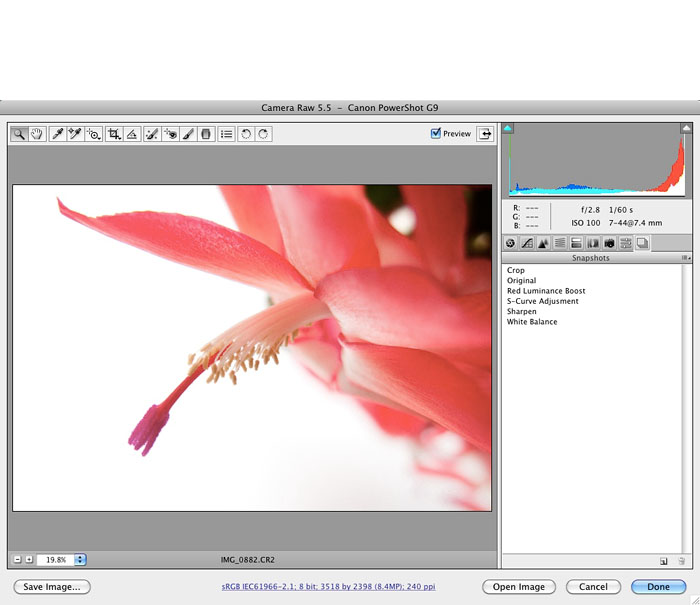Click the Snapshots list vertical scrollbar
Screen dimensions: 700x605
coord(687,409)
